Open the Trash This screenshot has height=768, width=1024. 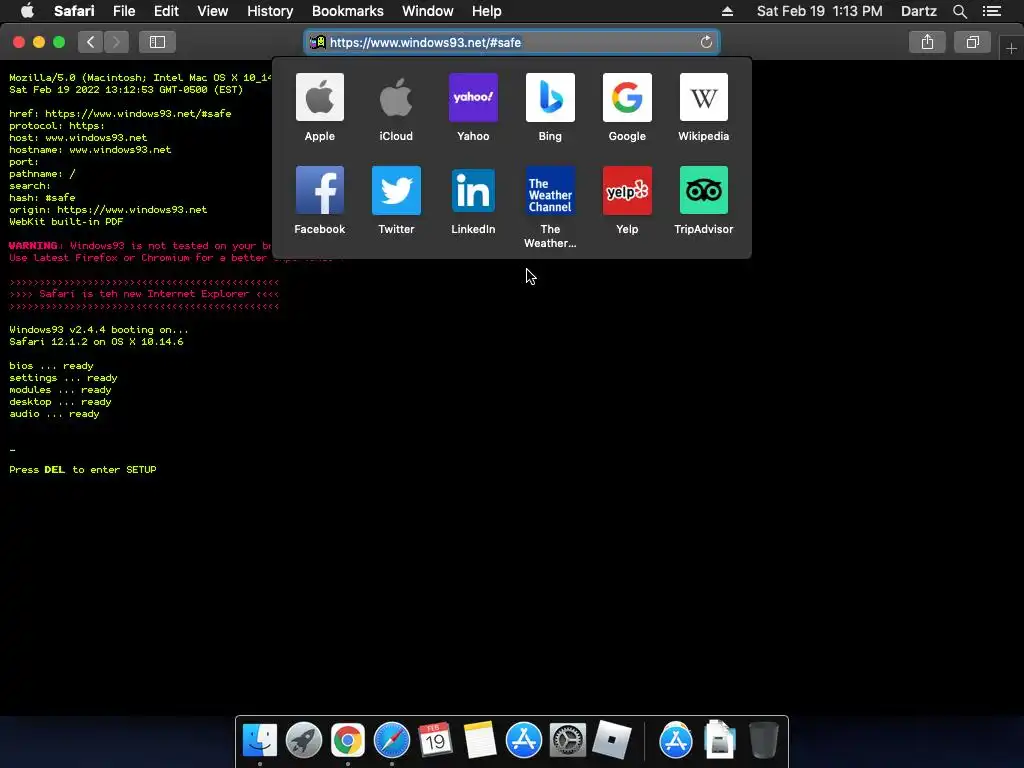tap(763, 740)
